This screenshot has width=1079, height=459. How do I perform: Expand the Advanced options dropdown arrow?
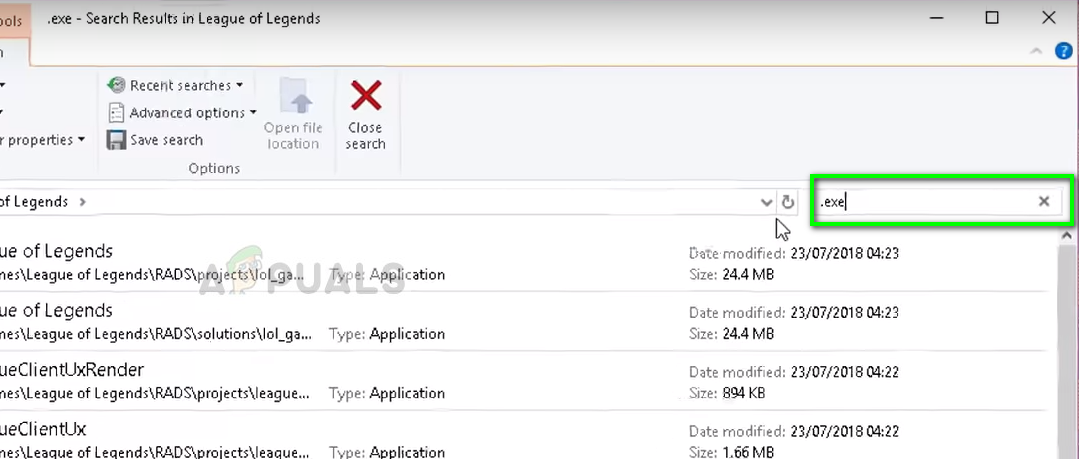click(253, 113)
